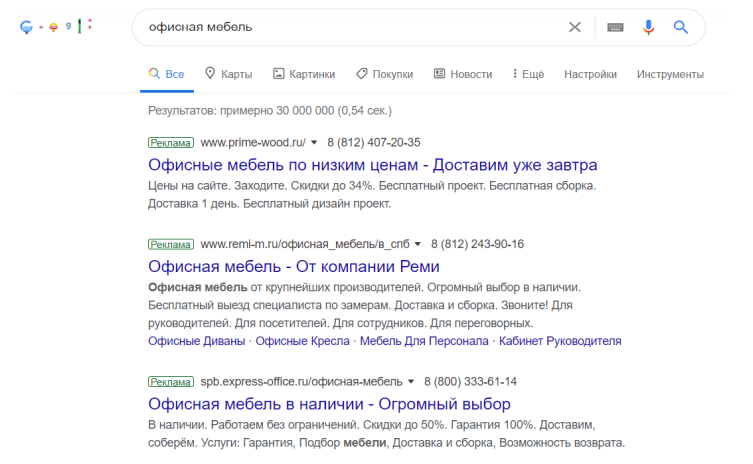Open Инструменты search tools
The width and height of the screenshot is (753, 464).
pos(670,74)
